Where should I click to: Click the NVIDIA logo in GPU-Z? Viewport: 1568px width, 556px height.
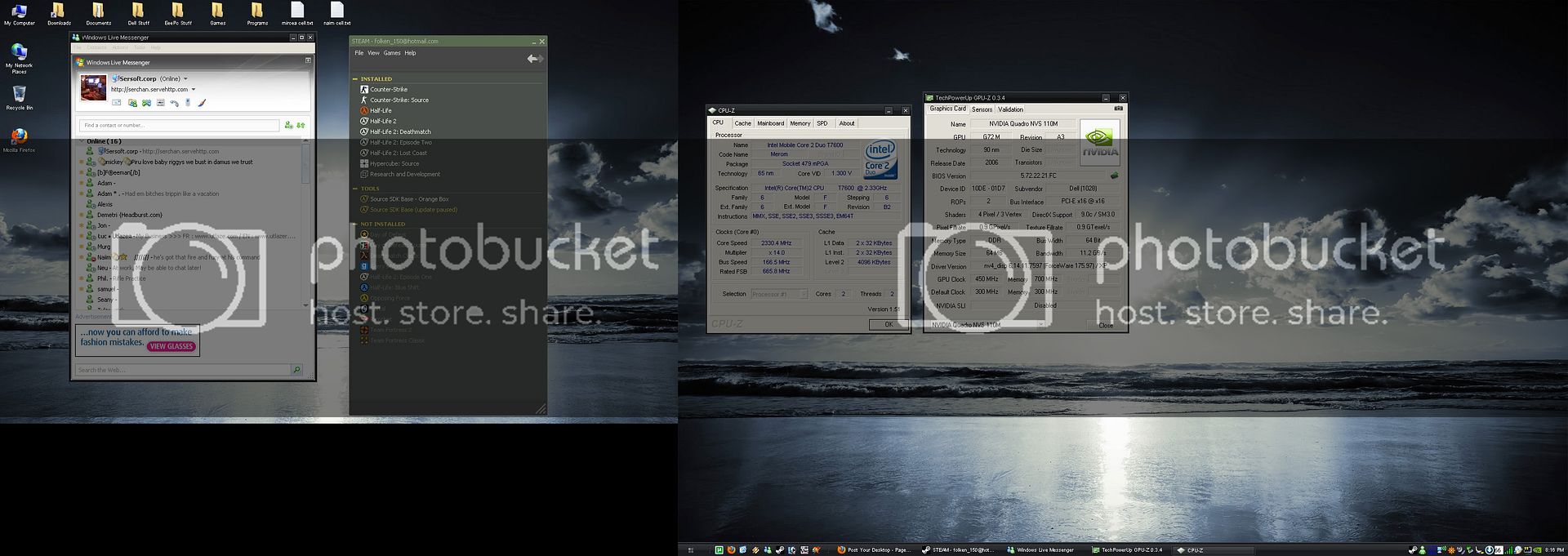tap(1099, 142)
